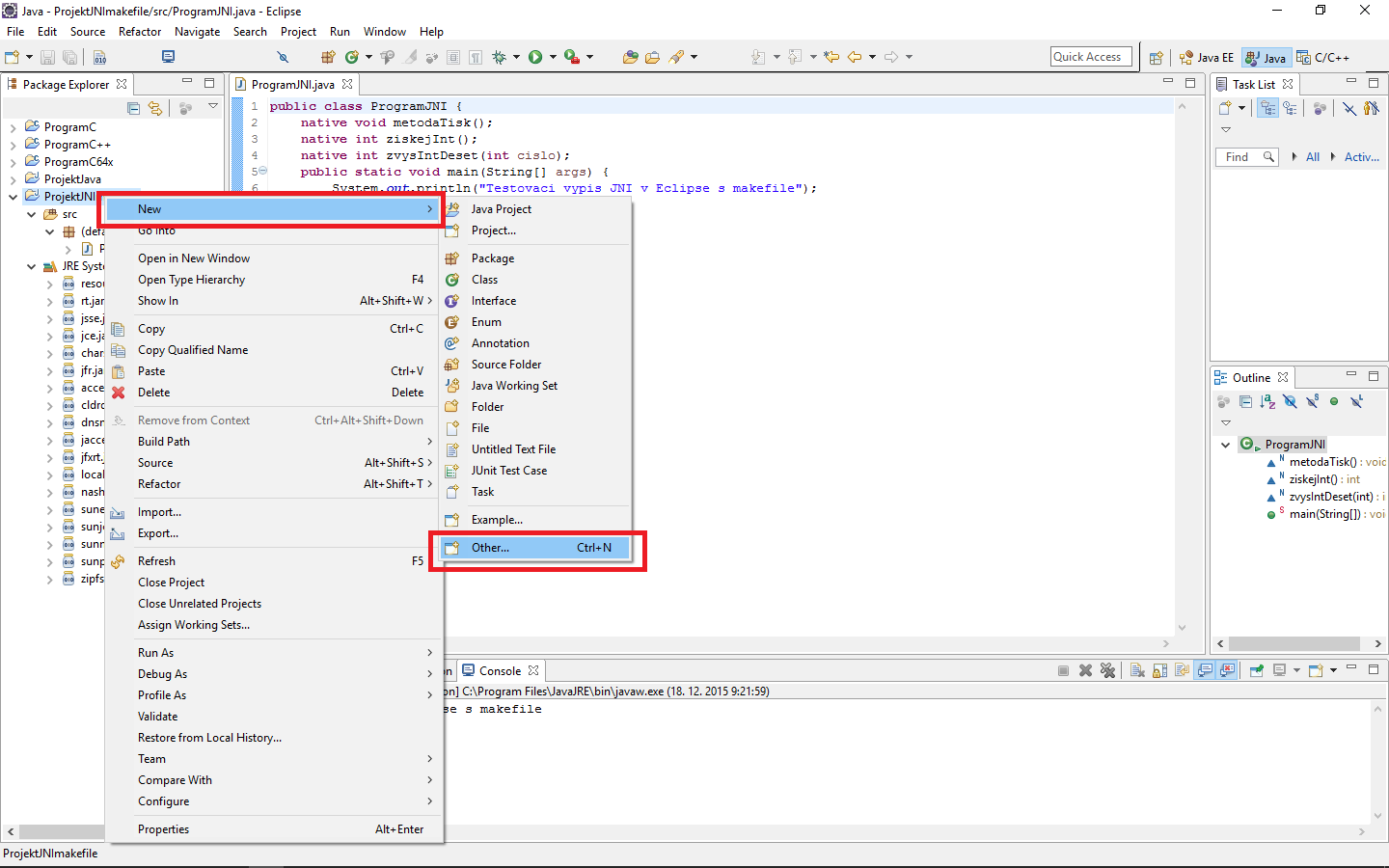The image size is (1389, 868).
Task: Run the ProgramJNI application via Run icon
Action: coord(534,57)
